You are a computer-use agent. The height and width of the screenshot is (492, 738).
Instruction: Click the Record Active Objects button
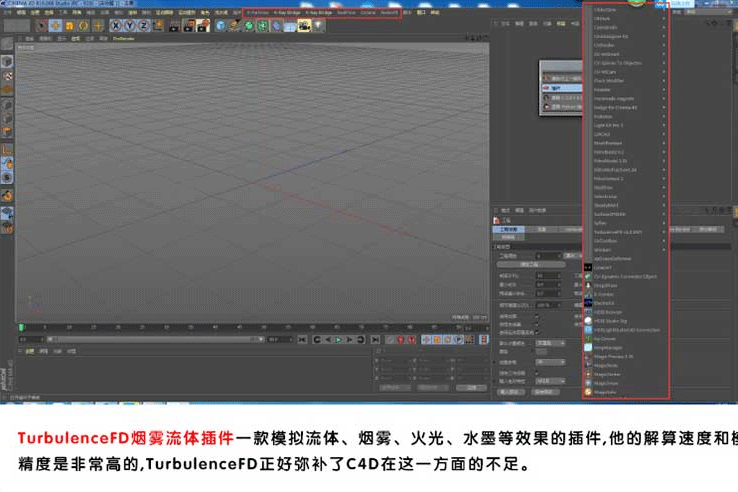coord(390,339)
